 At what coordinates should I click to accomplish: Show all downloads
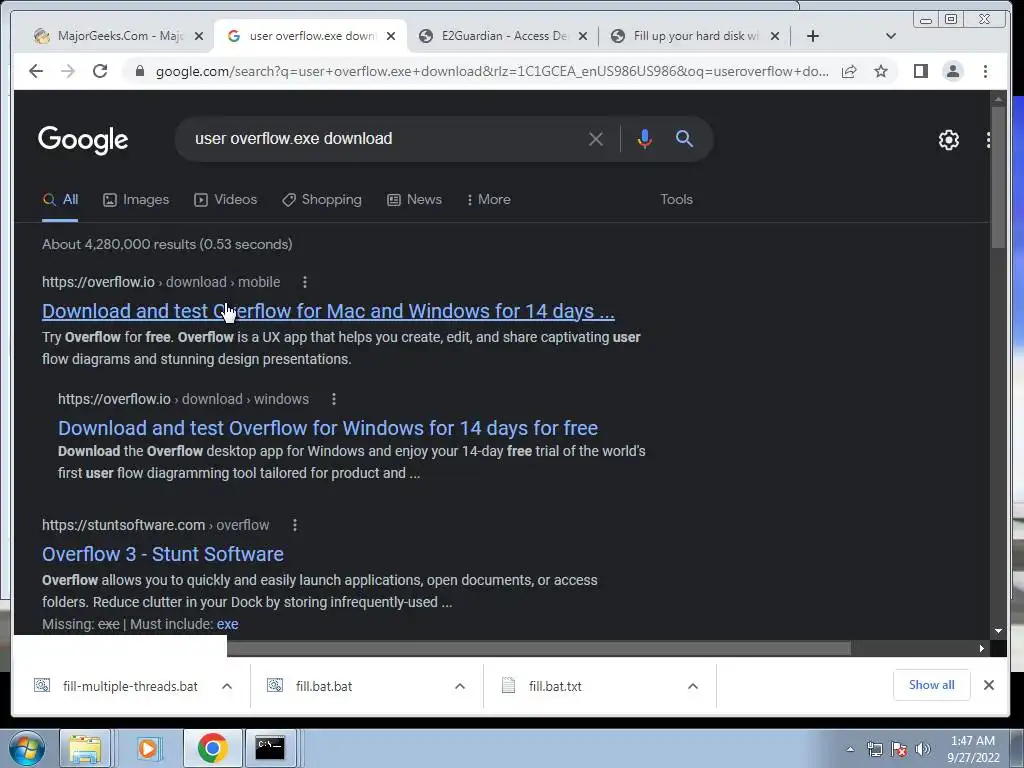931,685
